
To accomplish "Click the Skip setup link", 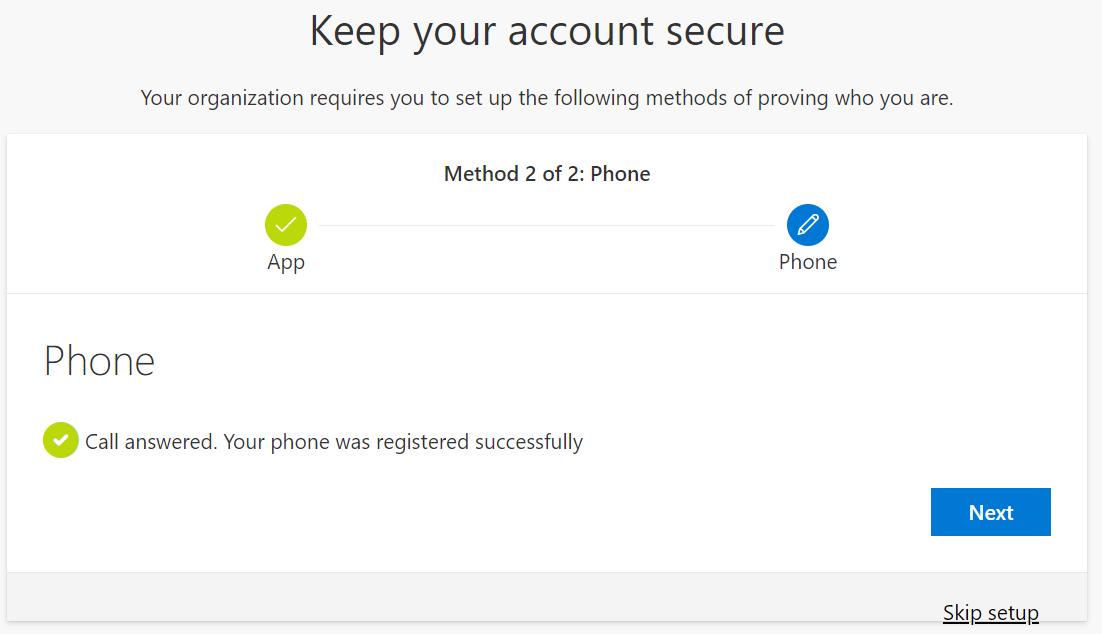I will [x=990, y=612].
